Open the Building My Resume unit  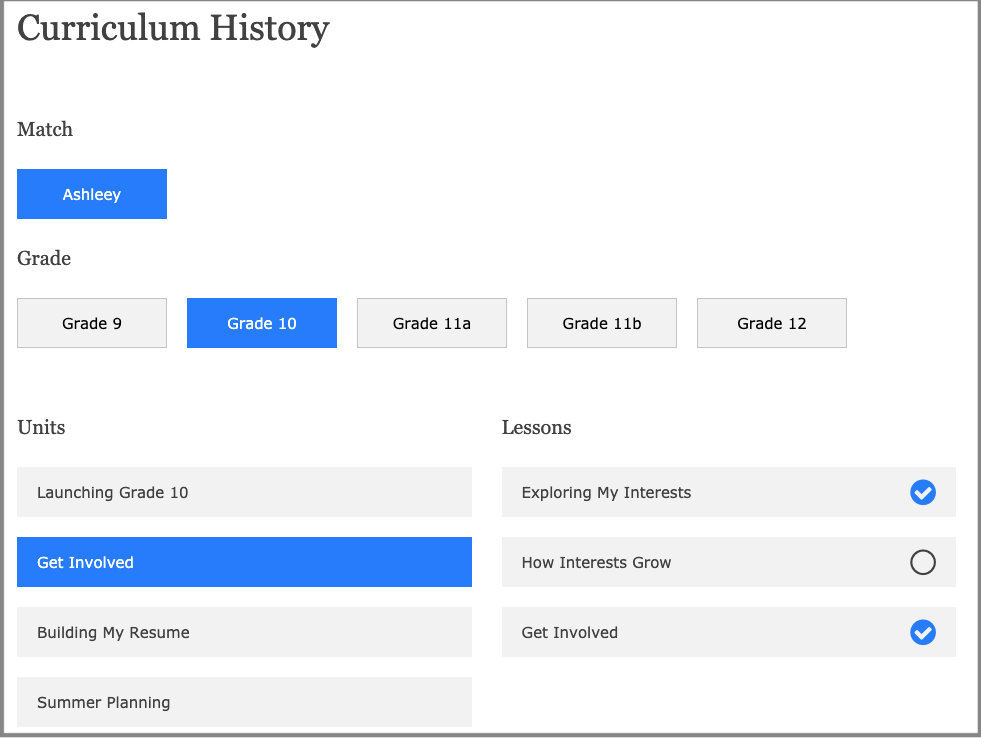tap(244, 632)
